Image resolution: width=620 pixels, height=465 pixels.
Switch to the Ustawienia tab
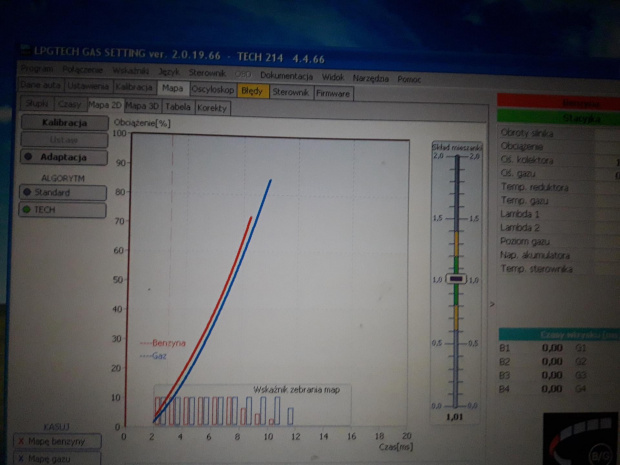(88, 86)
